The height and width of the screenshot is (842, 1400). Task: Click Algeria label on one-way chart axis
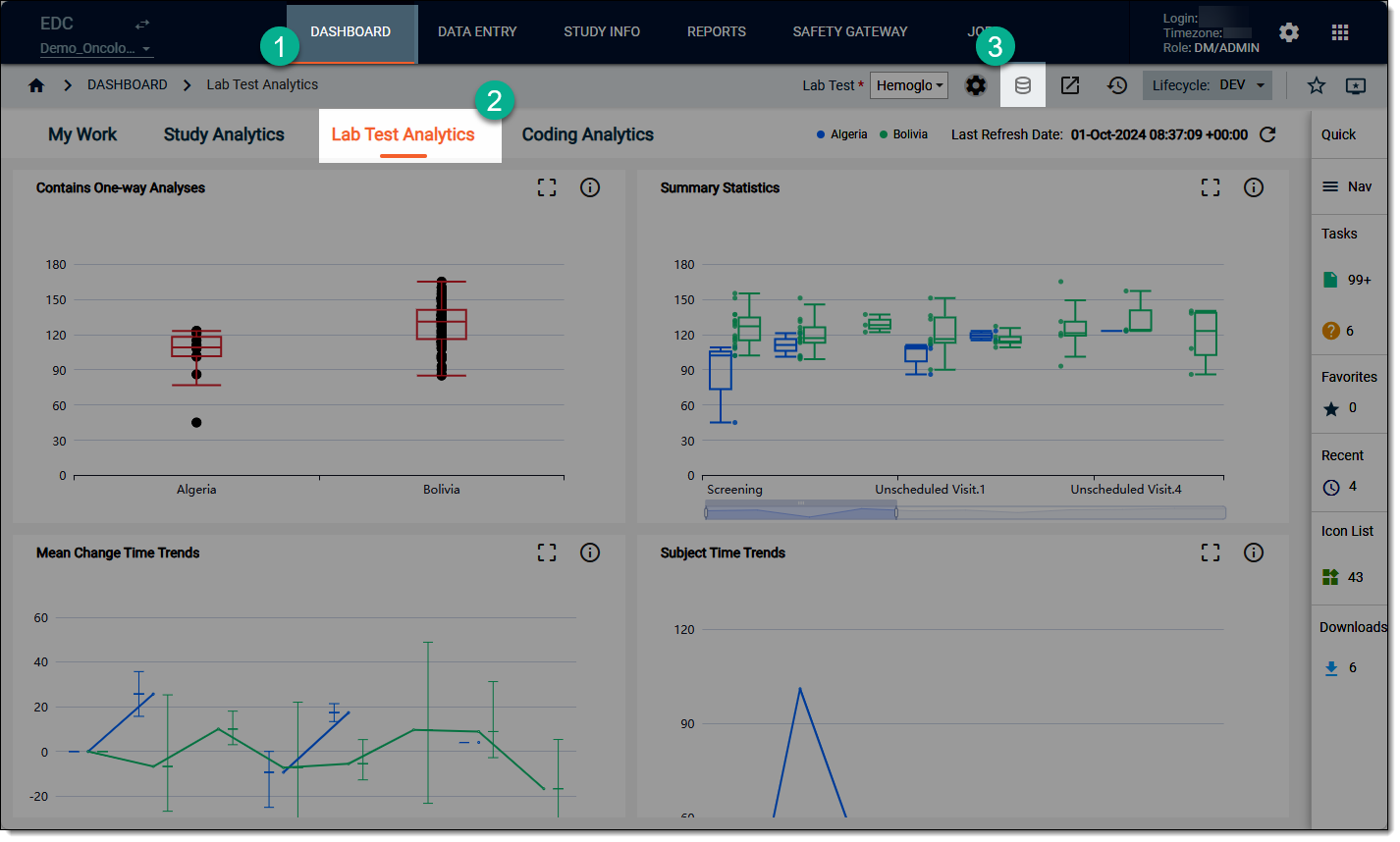pos(196,490)
